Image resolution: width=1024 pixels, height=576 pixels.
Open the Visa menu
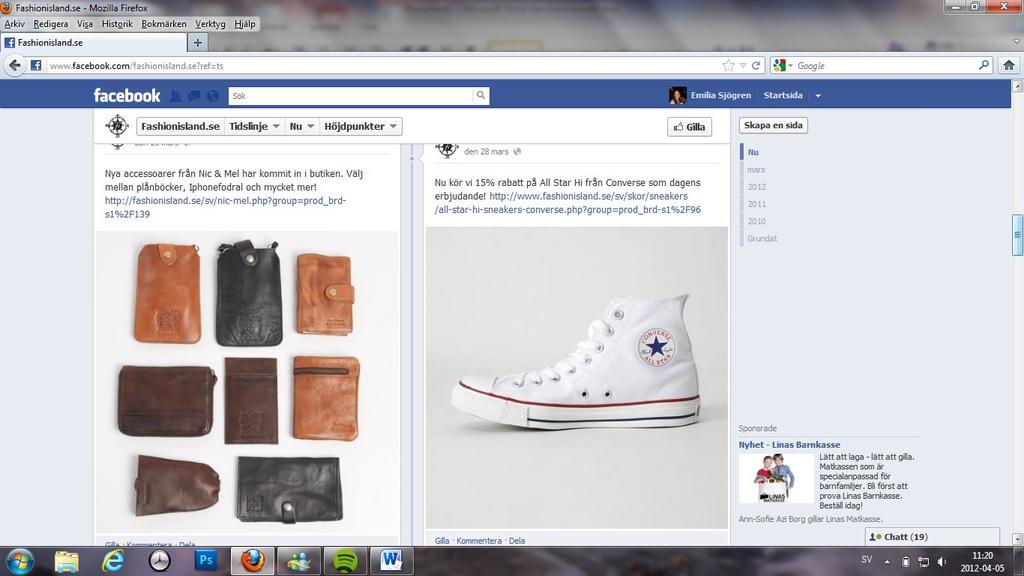coord(85,24)
